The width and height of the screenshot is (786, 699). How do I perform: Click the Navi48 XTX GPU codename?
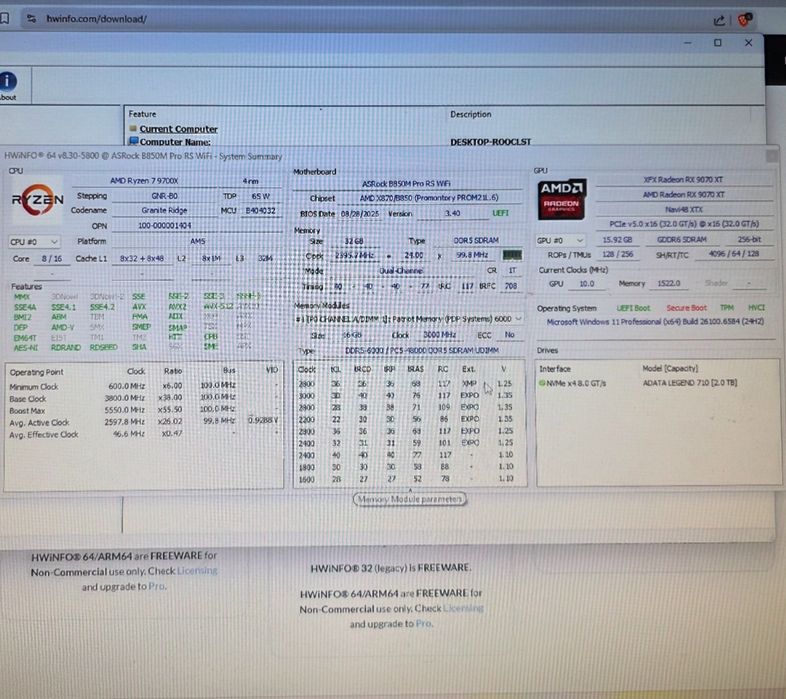click(684, 210)
